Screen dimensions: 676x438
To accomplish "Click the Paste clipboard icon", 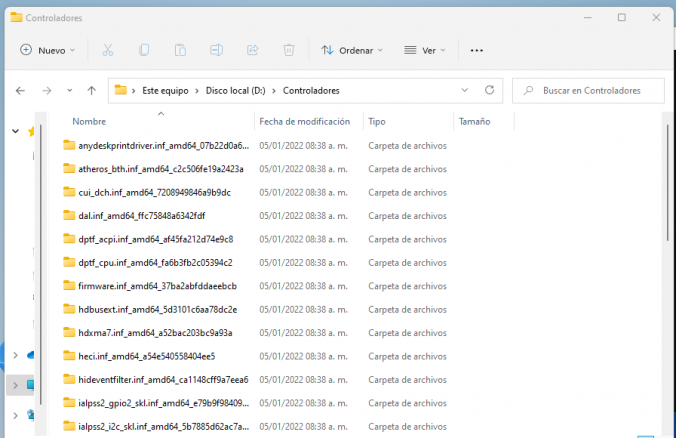I will (180, 50).
